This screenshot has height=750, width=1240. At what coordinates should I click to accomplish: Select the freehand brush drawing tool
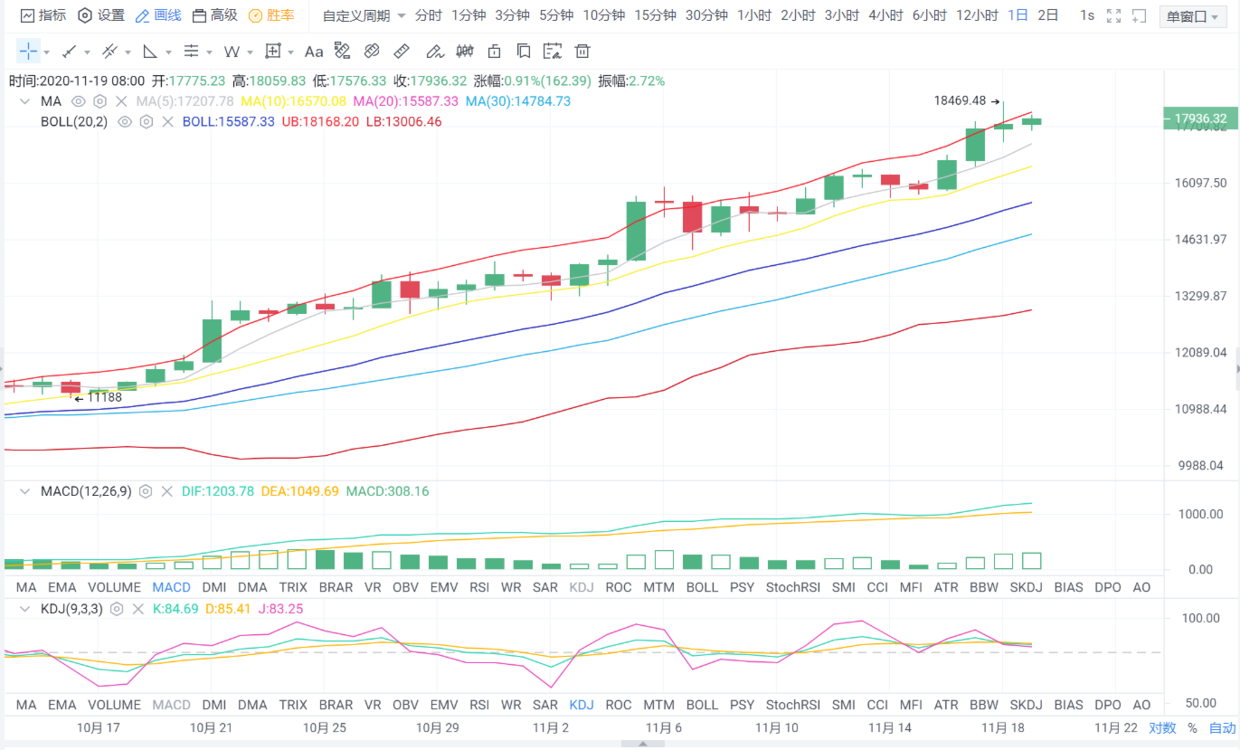pyautogui.click(x=433, y=52)
